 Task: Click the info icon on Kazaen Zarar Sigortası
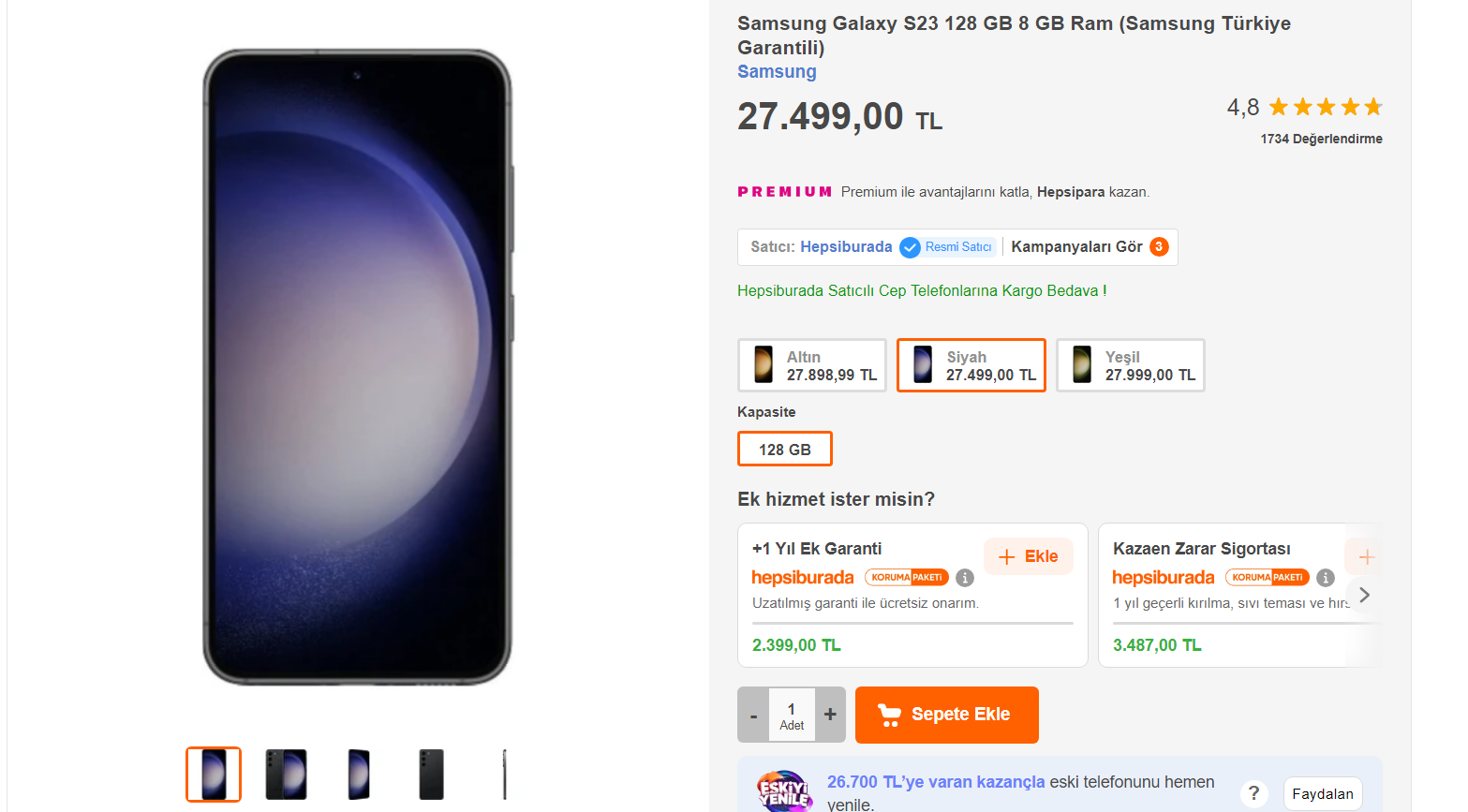pos(1325,578)
